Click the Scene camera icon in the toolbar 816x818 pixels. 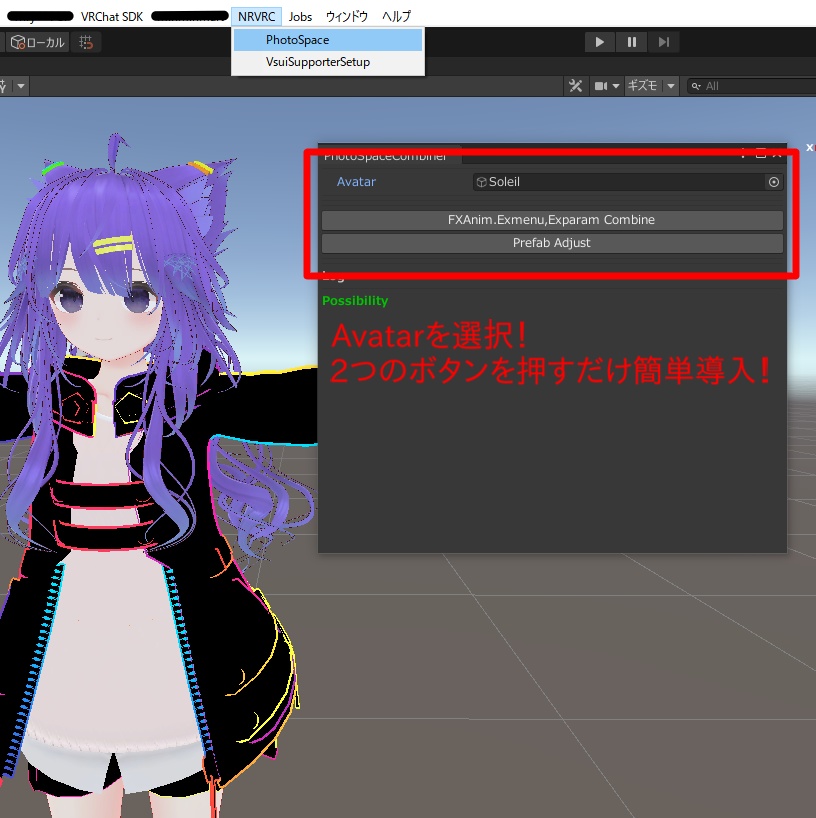[601, 86]
